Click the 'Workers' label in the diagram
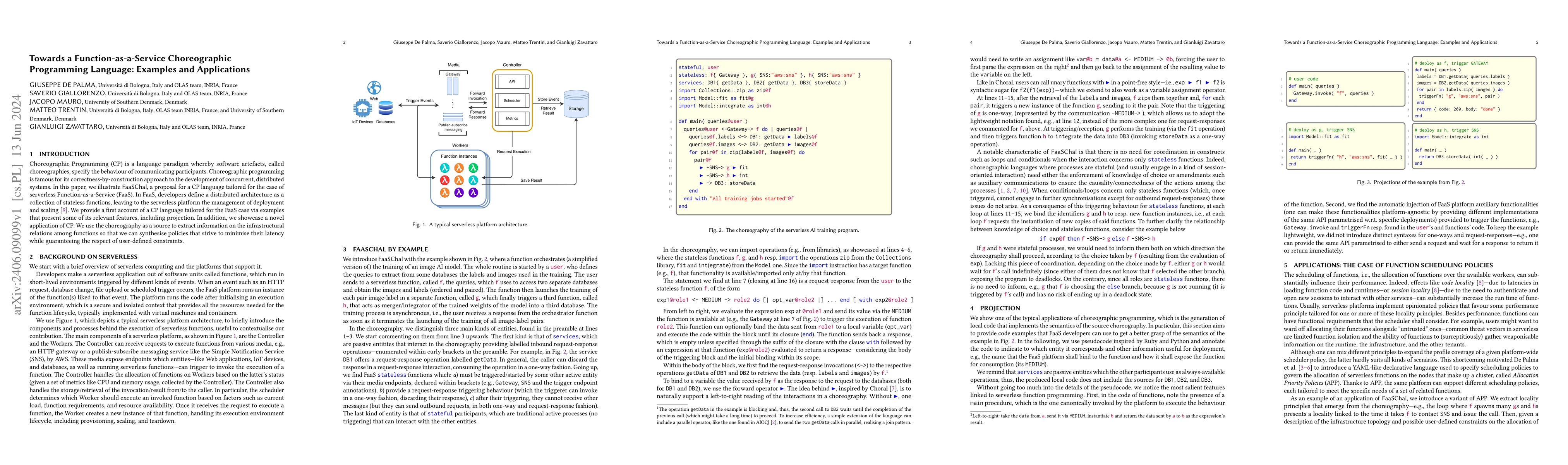1568x465 pixels. click(x=460, y=146)
